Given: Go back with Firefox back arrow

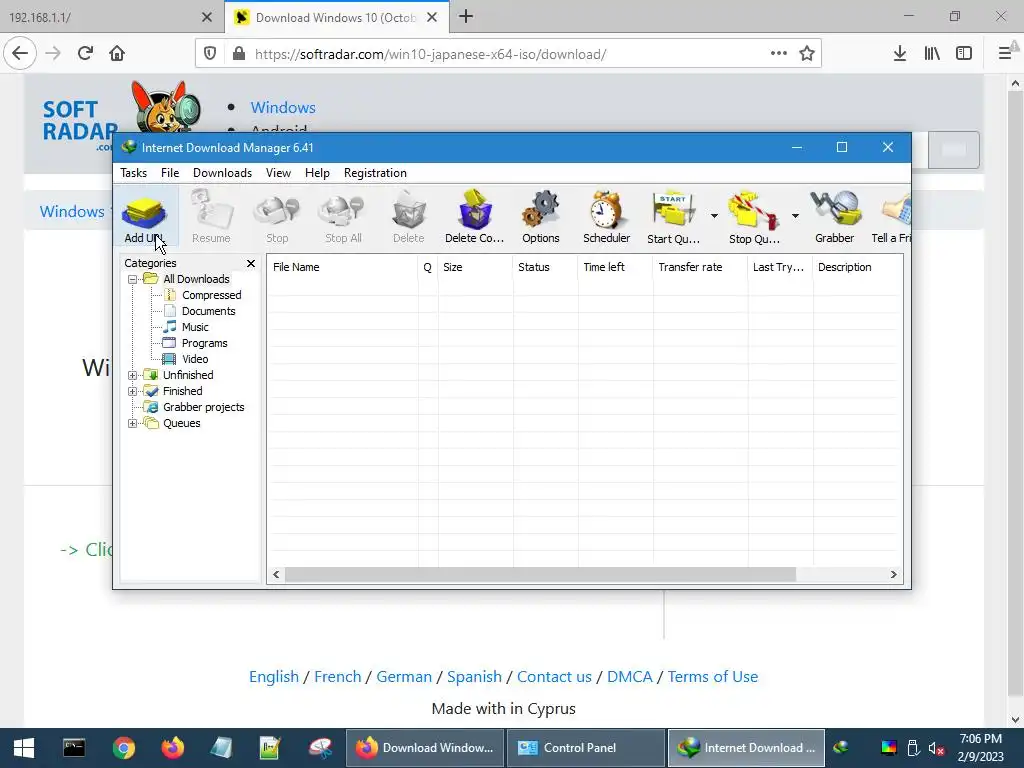Looking at the screenshot, I should (20, 54).
